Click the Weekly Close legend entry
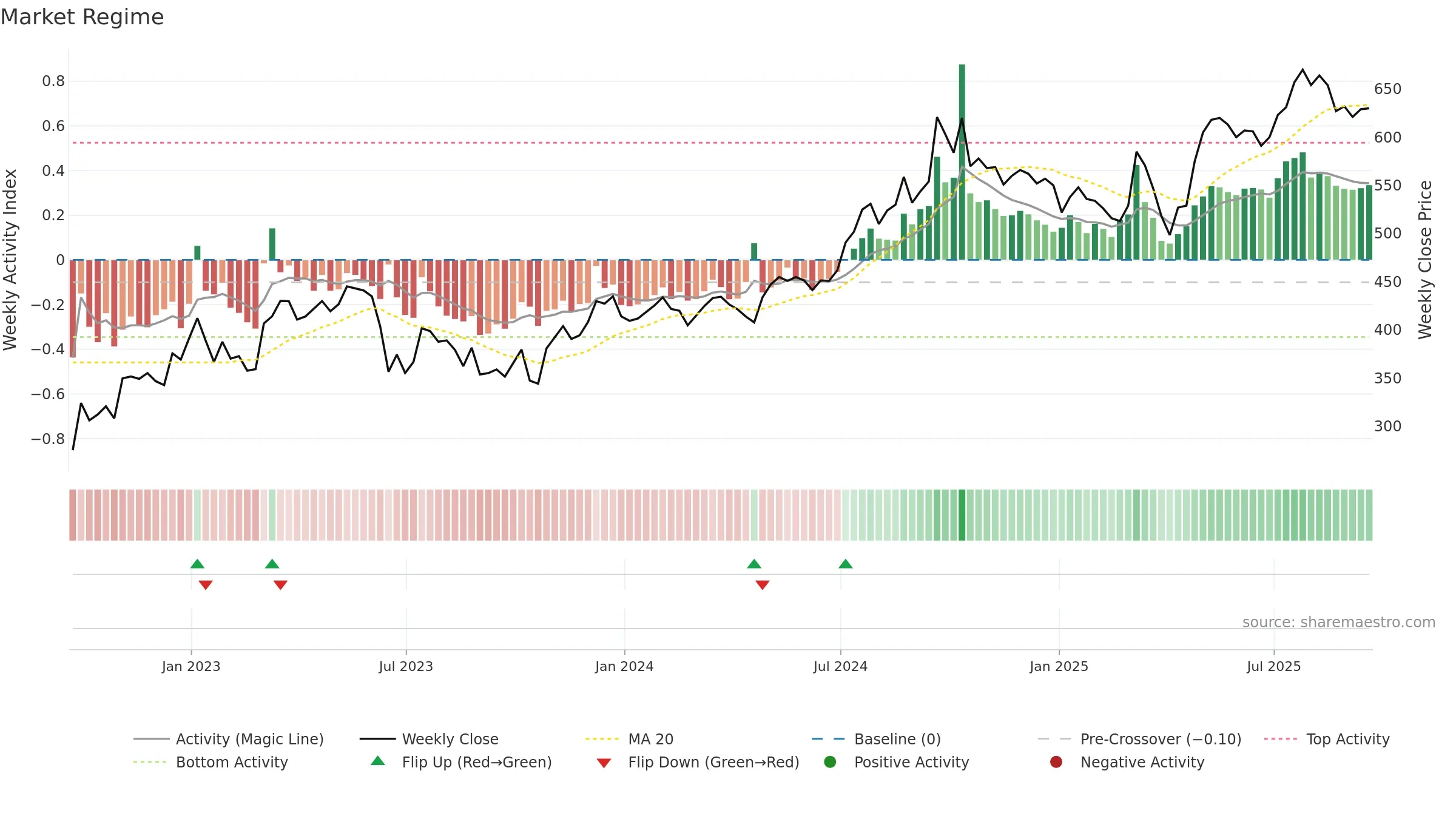 (x=429, y=739)
